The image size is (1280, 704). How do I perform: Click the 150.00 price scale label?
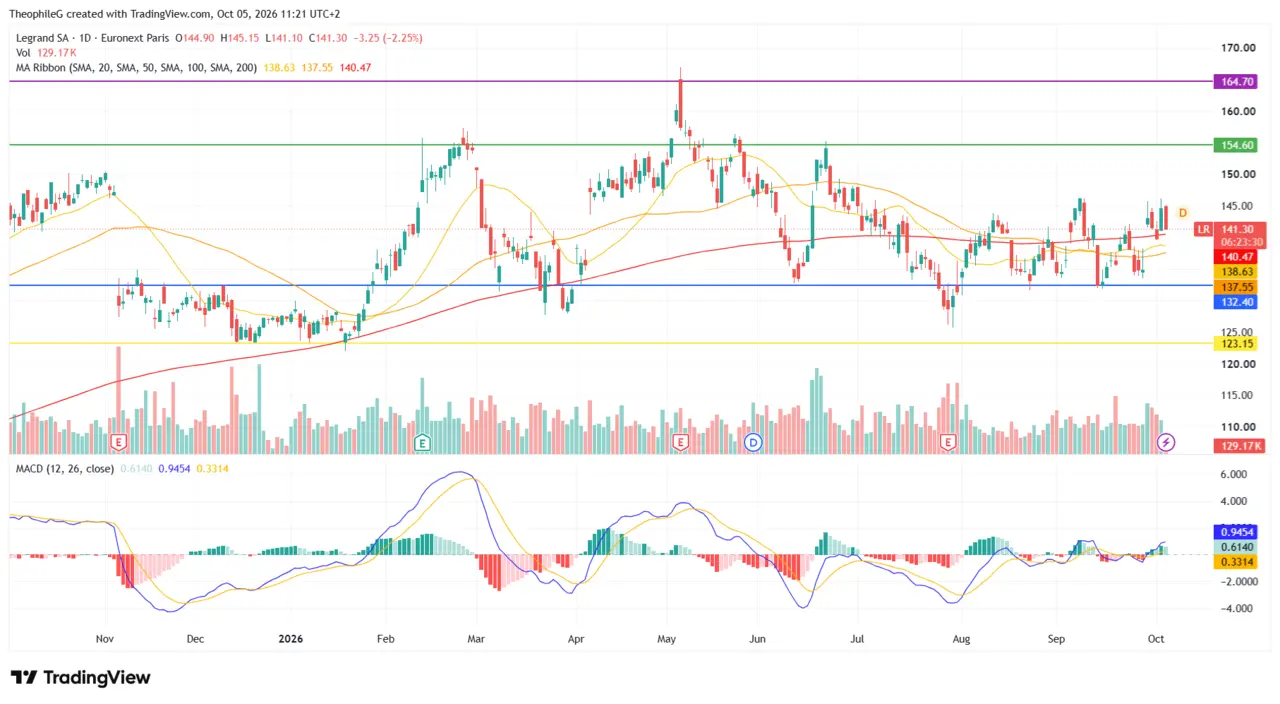[x=1238, y=174]
